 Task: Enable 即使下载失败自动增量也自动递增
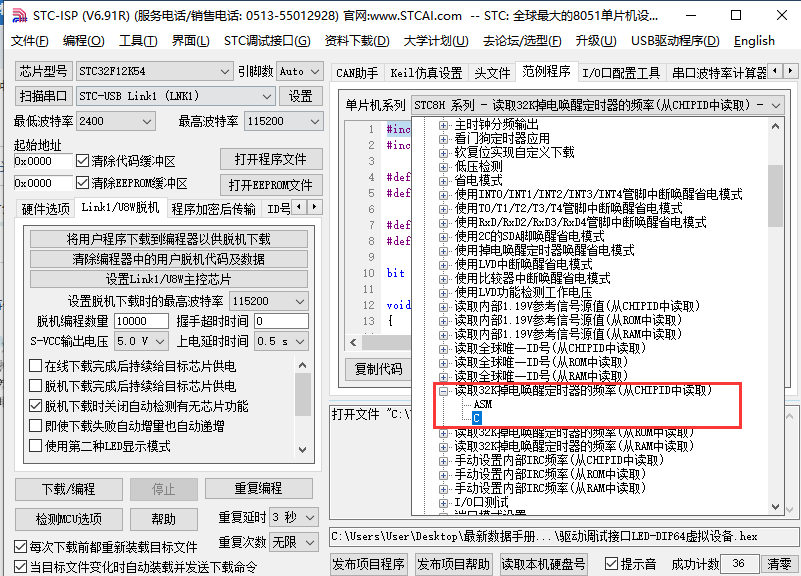35,426
